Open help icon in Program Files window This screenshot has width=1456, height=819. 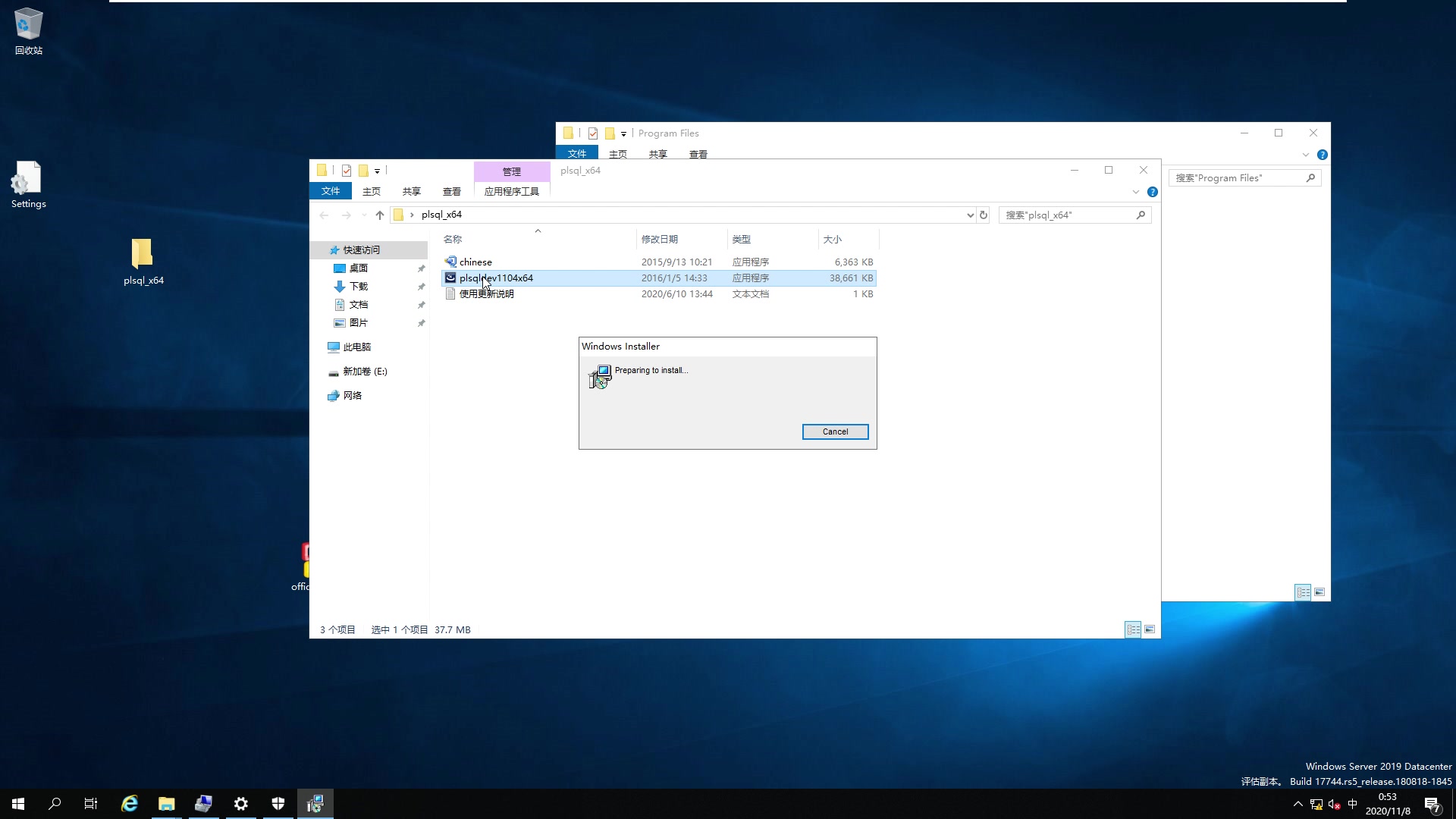(1323, 155)
